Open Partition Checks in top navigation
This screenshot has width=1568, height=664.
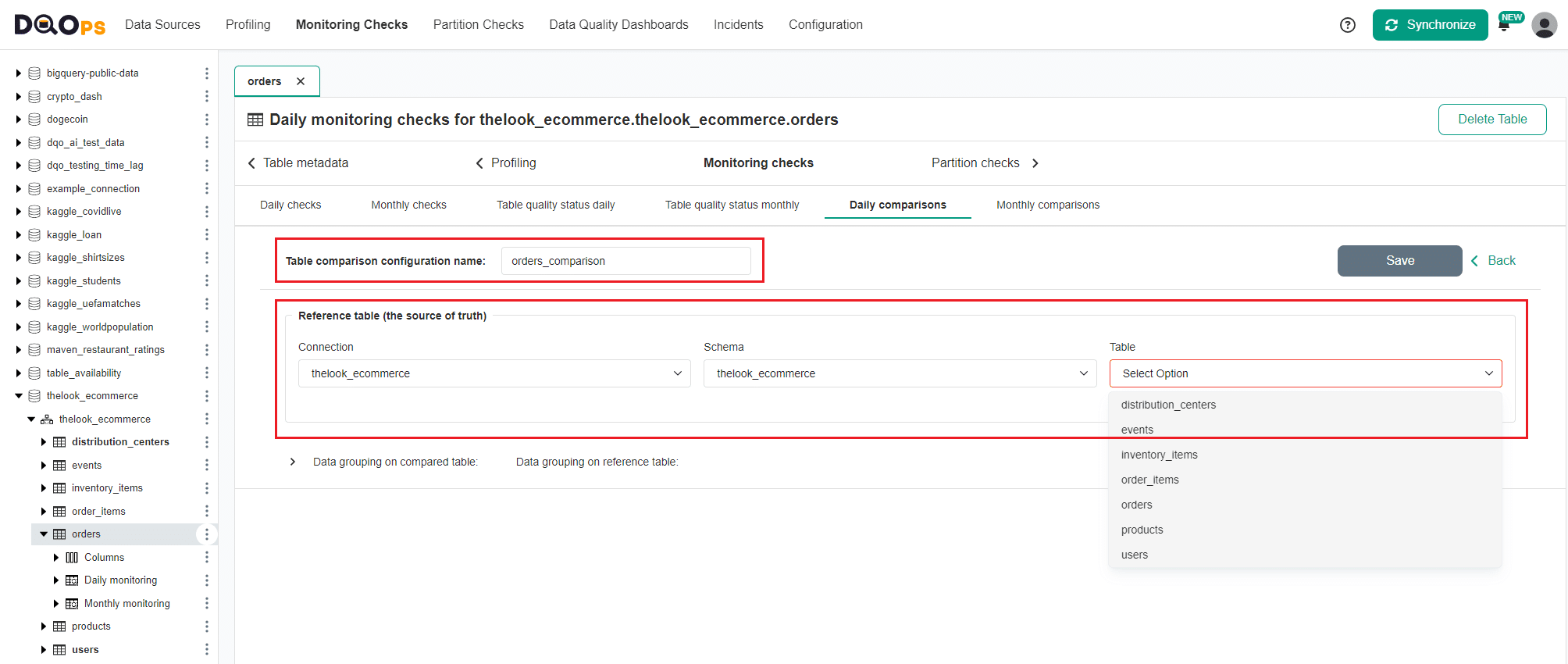[479, 25]
